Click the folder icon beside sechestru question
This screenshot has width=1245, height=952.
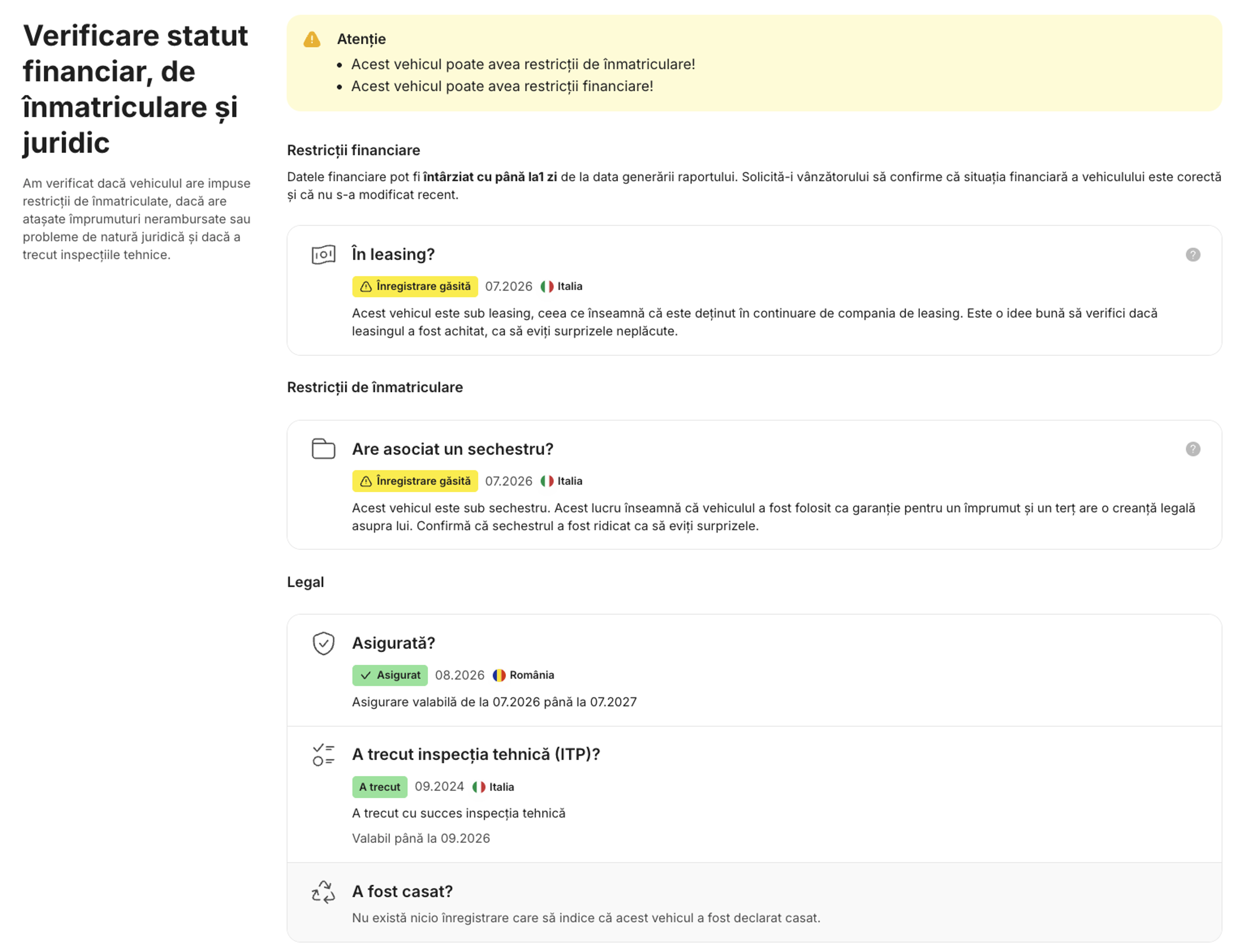click(x=323, y=449)
